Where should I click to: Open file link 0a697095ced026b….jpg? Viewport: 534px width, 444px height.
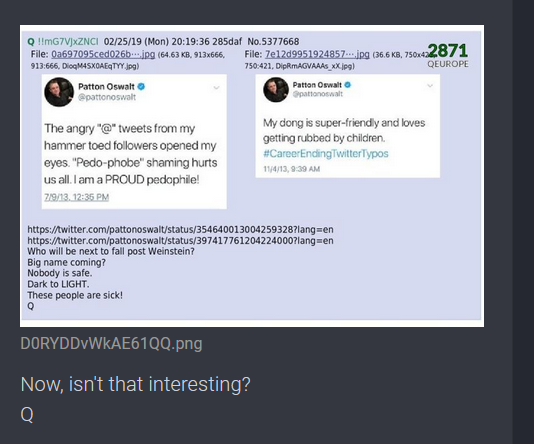(x=103, y=54)
